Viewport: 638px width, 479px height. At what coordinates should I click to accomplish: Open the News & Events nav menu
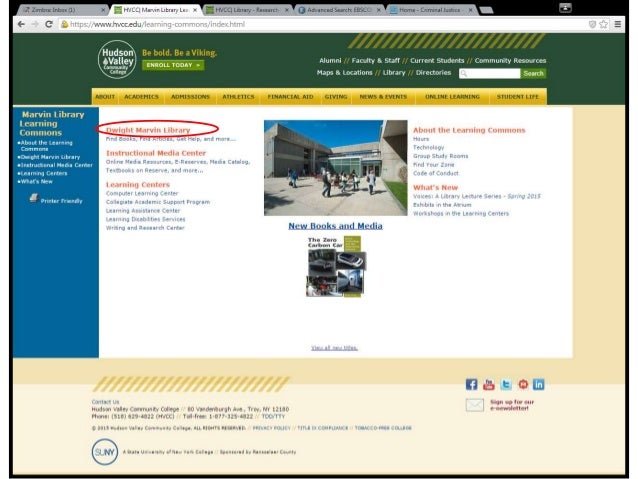point(383,97)
